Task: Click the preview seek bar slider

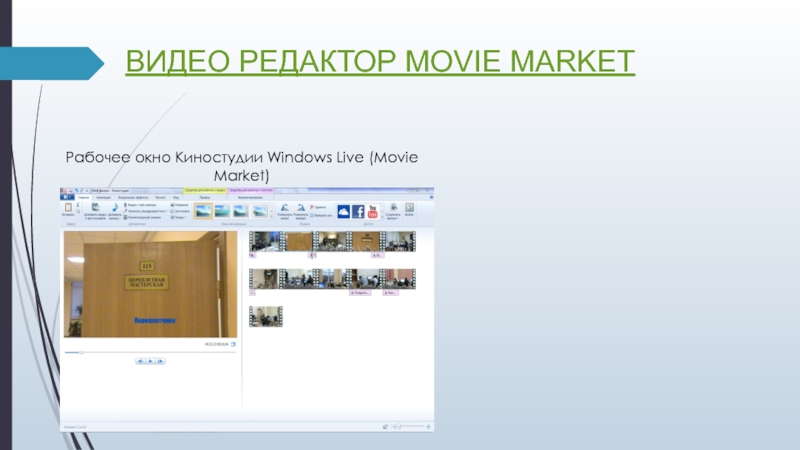Action: 81,352
